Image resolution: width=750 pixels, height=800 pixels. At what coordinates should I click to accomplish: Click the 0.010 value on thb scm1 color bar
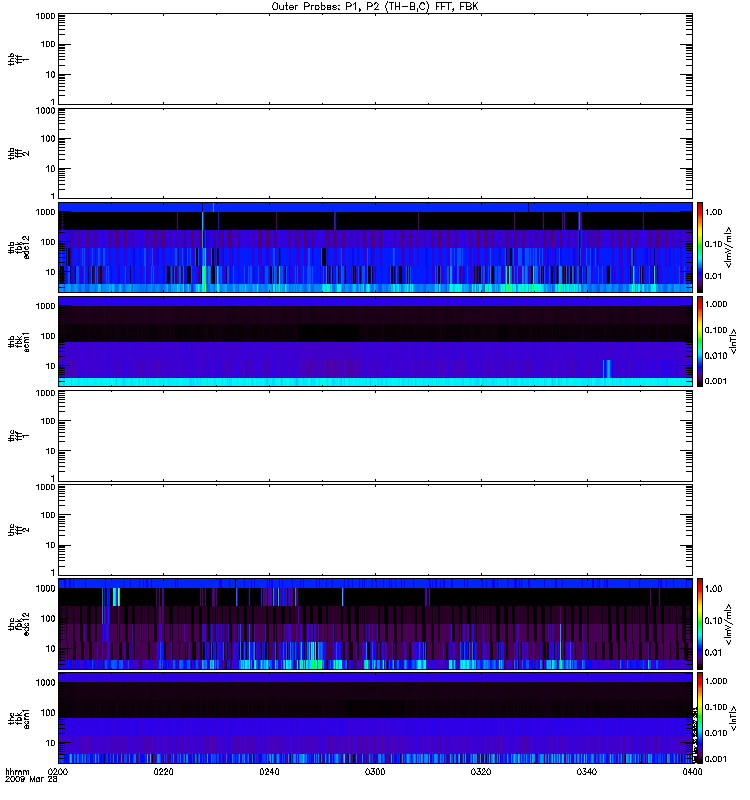[716, 356]
